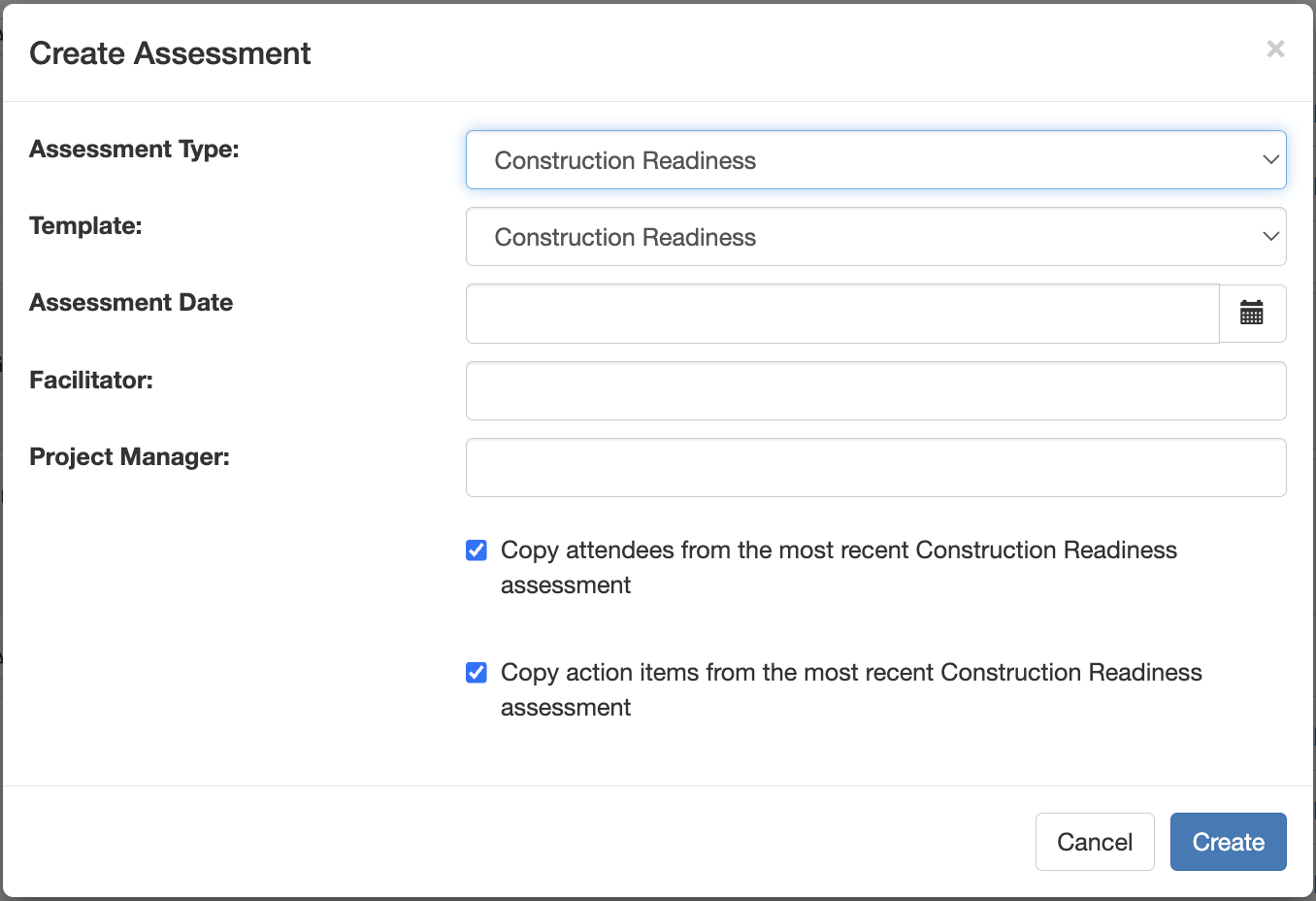Open the Assessment Type dropdown
This screenshot has height=901, width=1316.
873,160
